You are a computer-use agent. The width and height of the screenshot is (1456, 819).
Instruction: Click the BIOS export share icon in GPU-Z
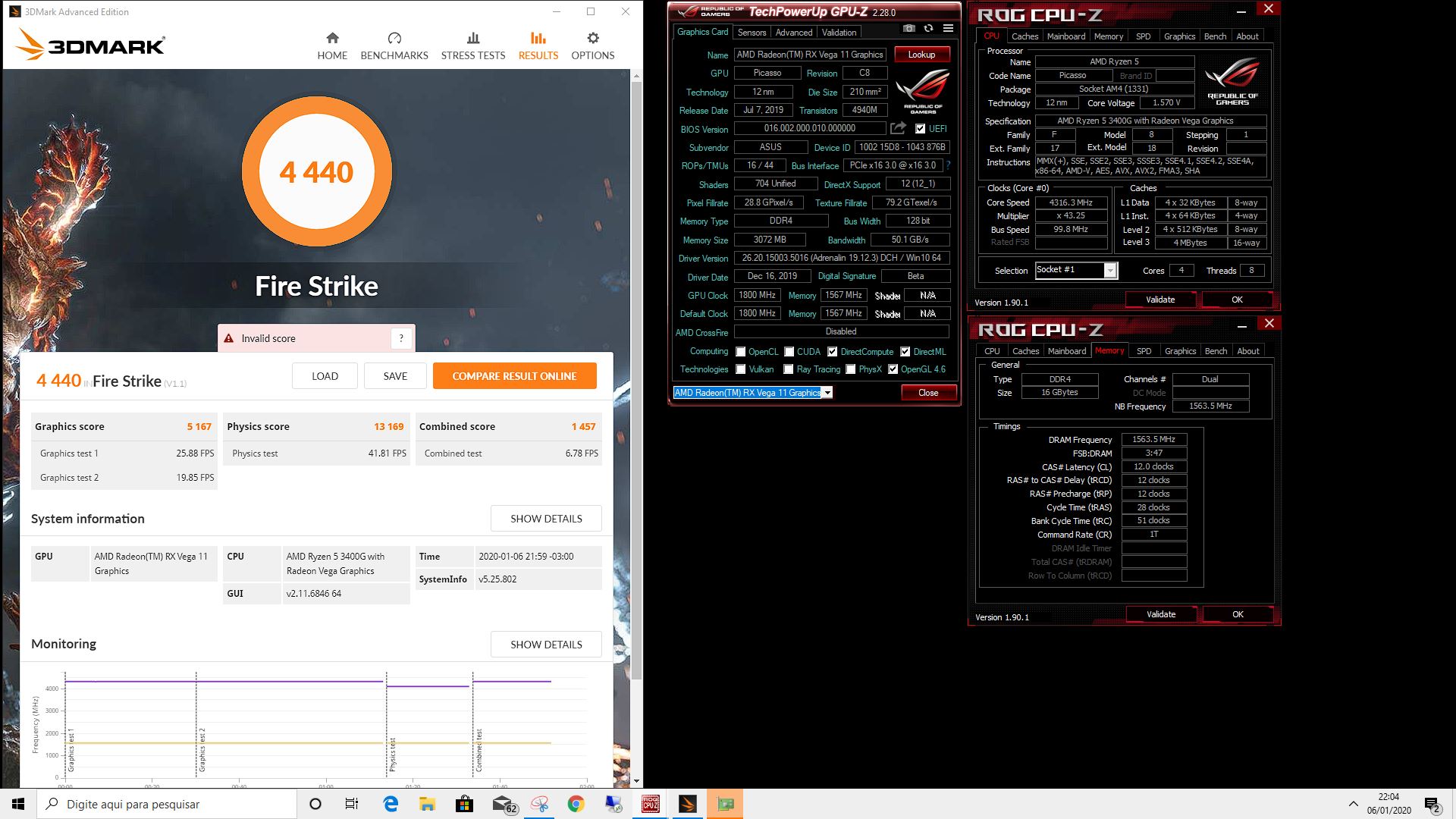click(899, 128)
